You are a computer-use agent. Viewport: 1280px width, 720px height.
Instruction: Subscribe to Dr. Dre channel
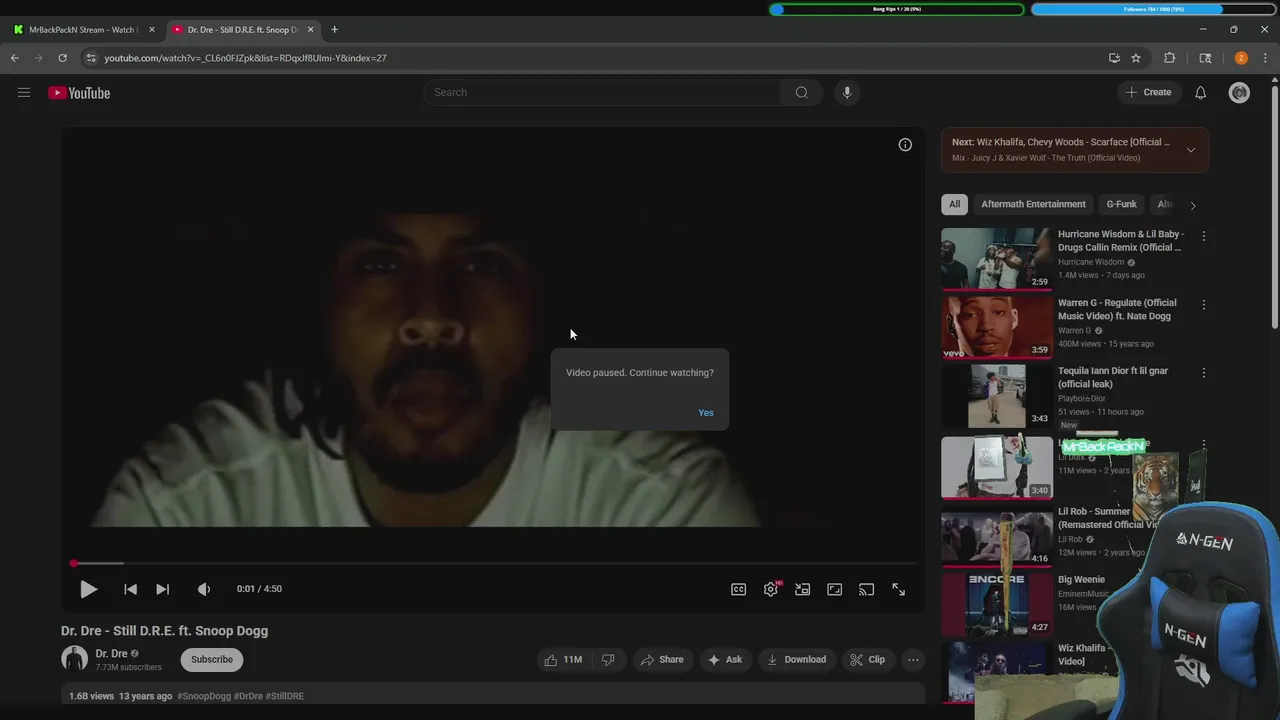(x=212, y=660)
